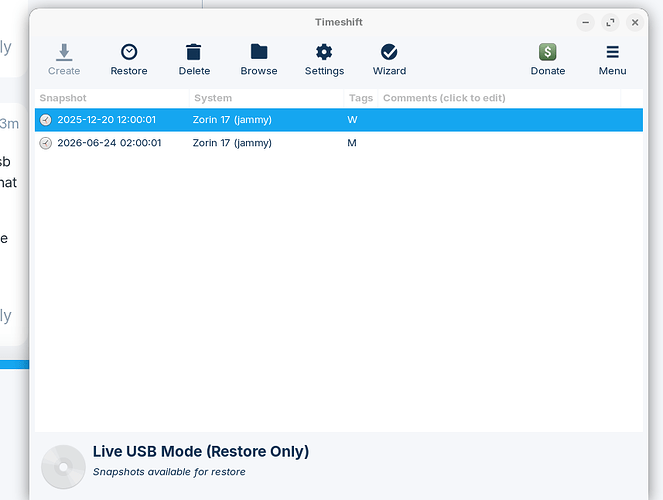Click the Comments (click to edit) header
Image resolution: width=663 pixels, height=500 pixels.
point(499,98)
